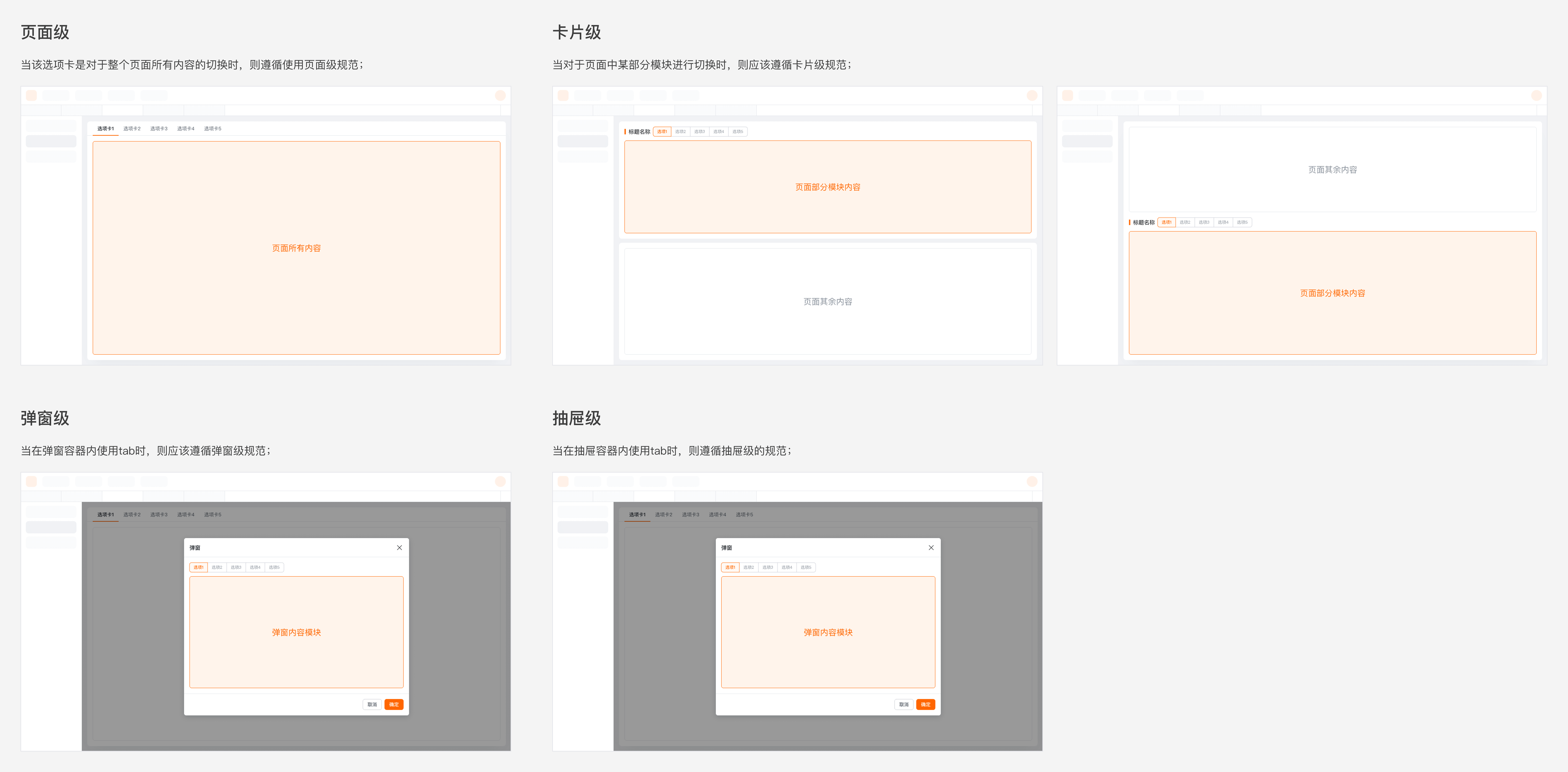Choose 选项3 below 页面其余内容 in the 卡片级 mockup
The image size is (1568, 772).
(x=1204, y=222)
